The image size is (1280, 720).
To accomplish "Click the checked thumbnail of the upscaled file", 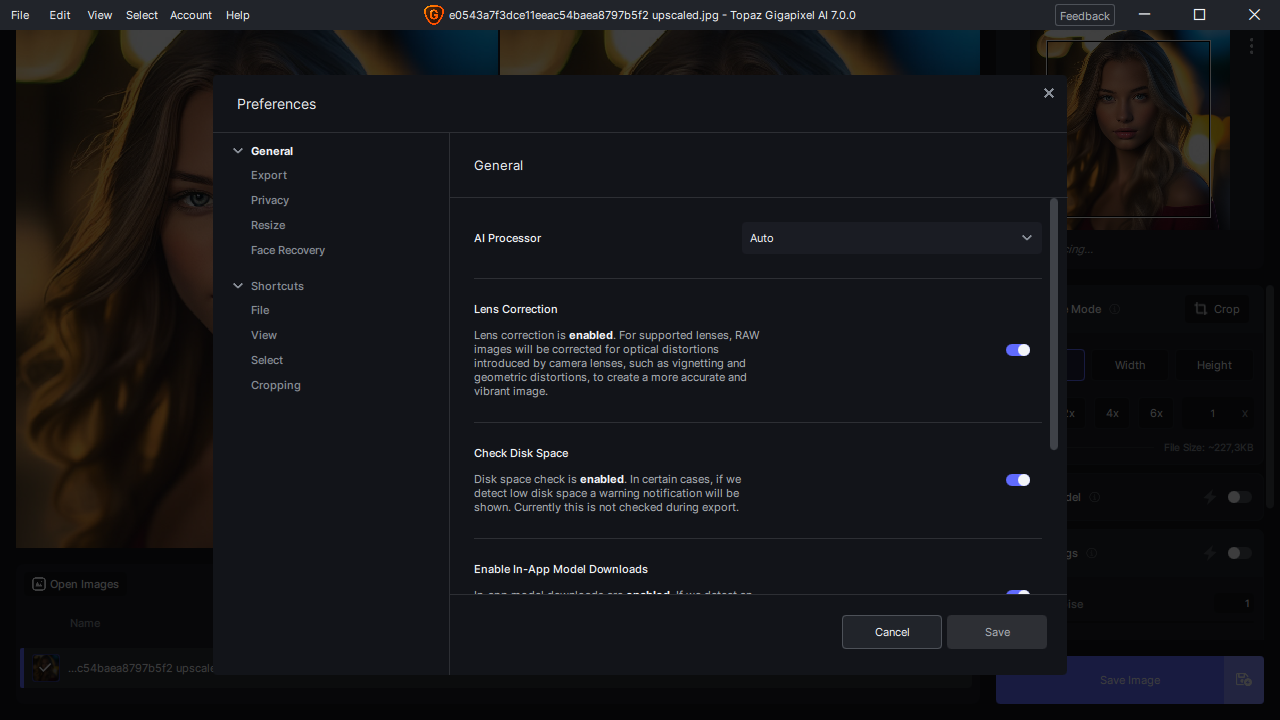I will 46,667.
